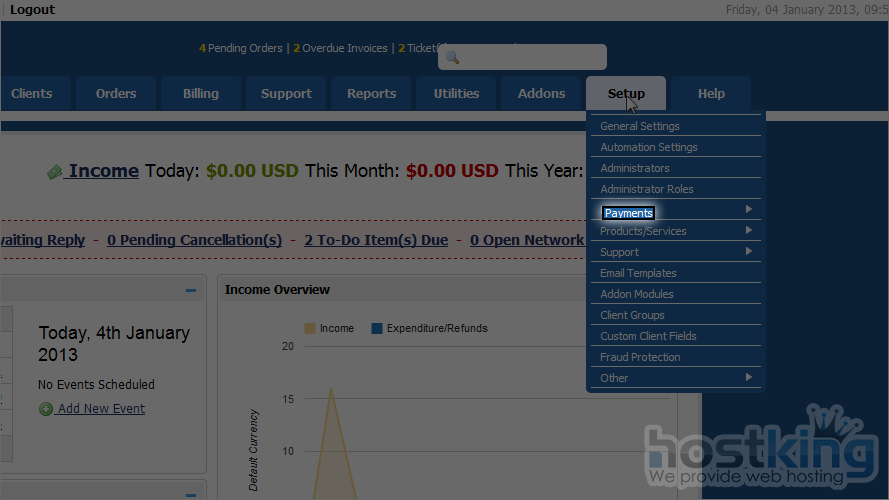Open General Settings from Setup menu
This screenshot has height=500, width=889.
coord(639,126)
